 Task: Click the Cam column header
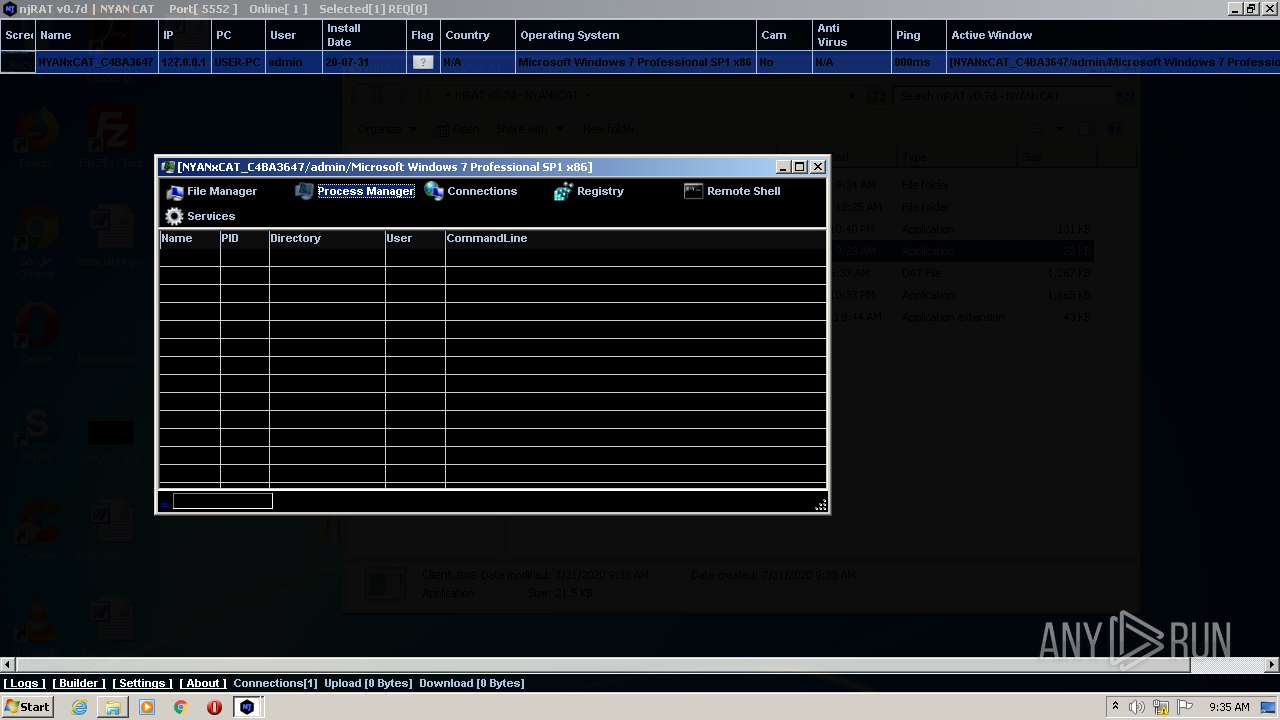point(784,35)
